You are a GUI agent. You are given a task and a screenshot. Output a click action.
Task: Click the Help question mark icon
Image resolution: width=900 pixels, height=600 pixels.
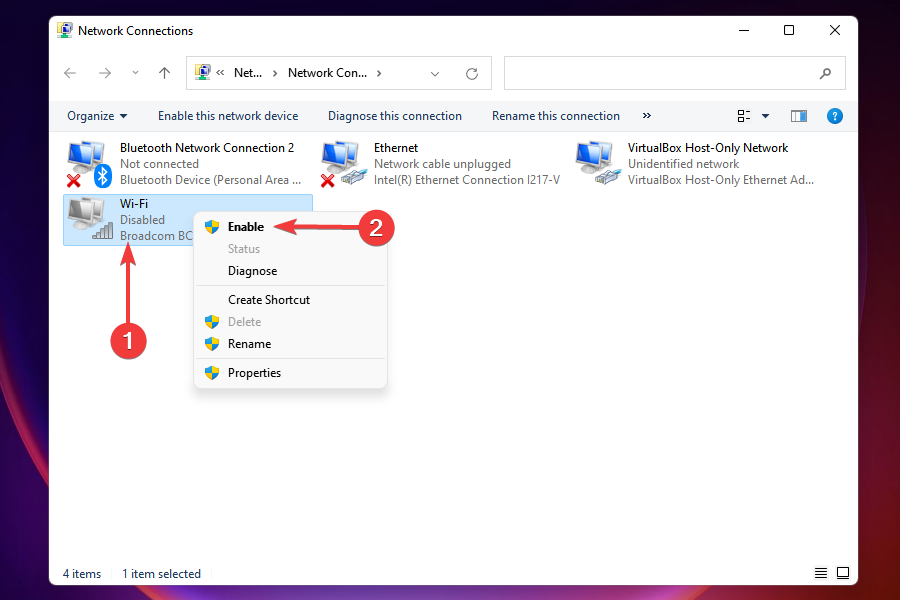(835, 116)
